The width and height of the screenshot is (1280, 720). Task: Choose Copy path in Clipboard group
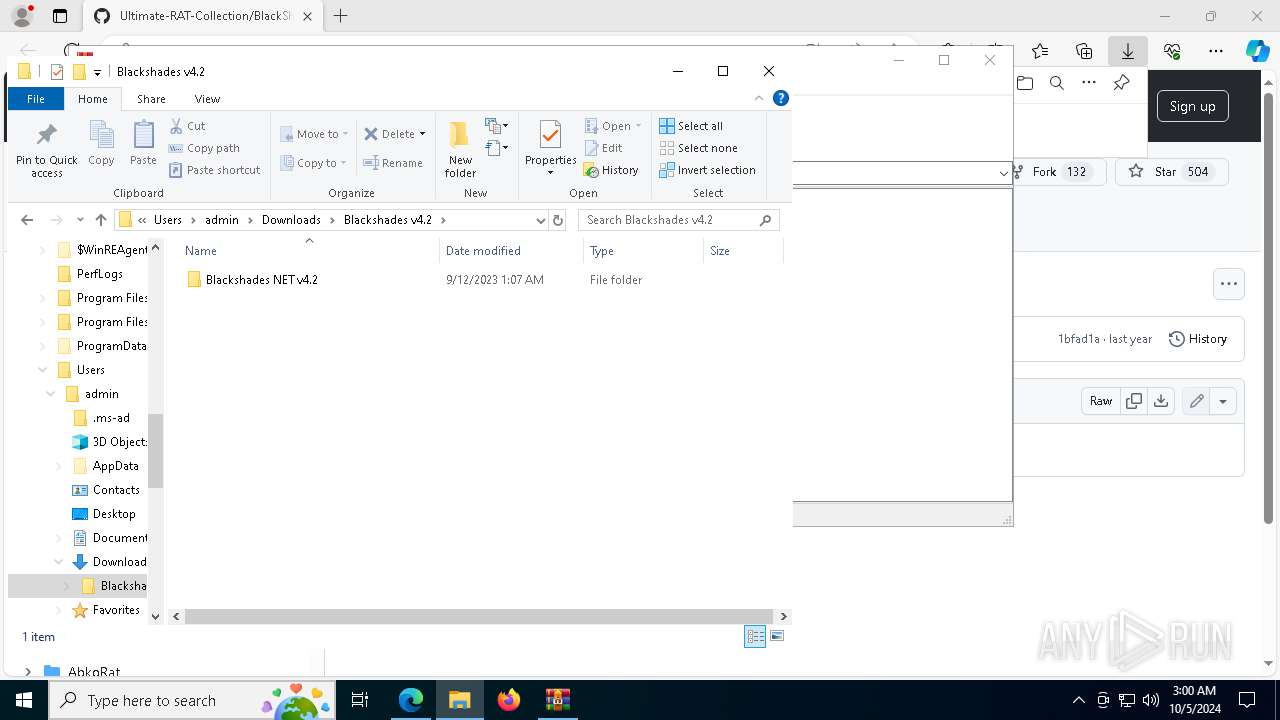click(x=204, y=148)
